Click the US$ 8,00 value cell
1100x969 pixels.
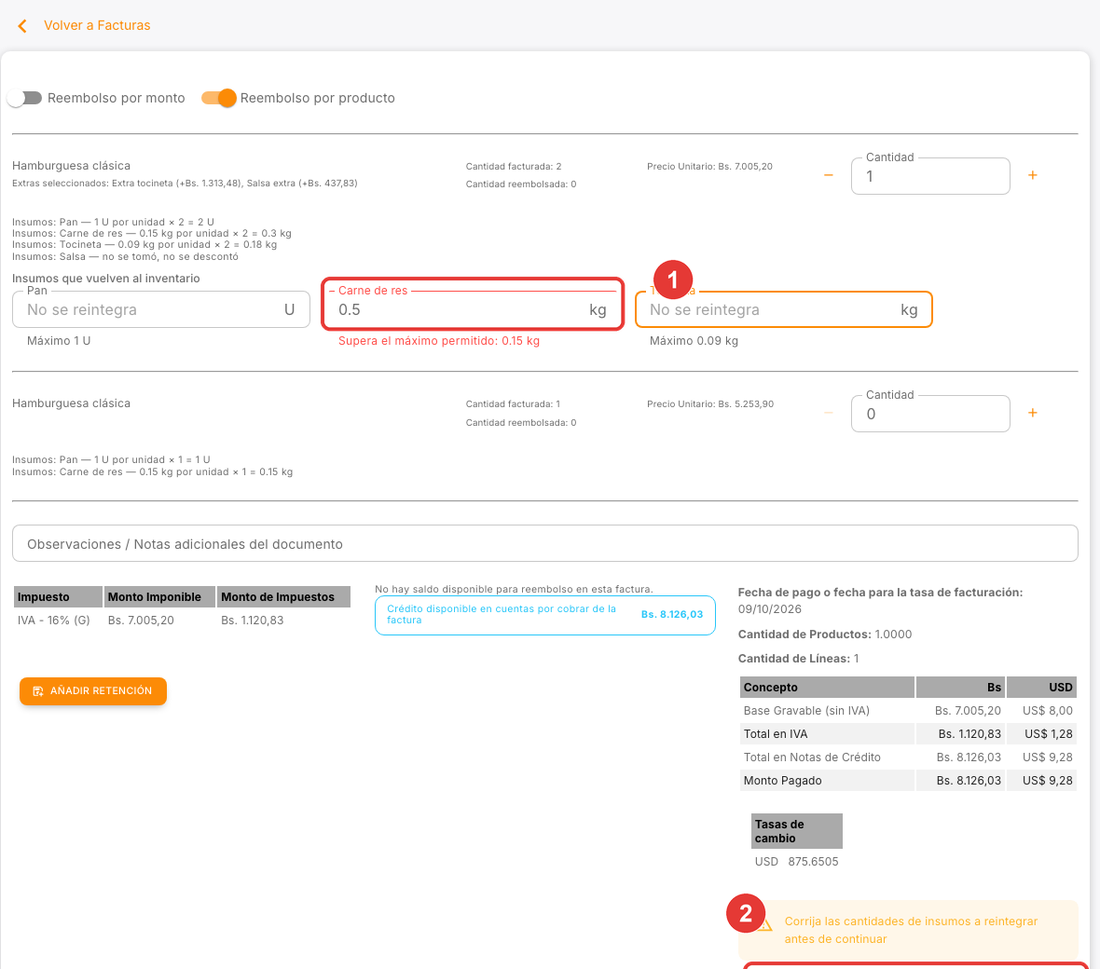[1047, 711]
